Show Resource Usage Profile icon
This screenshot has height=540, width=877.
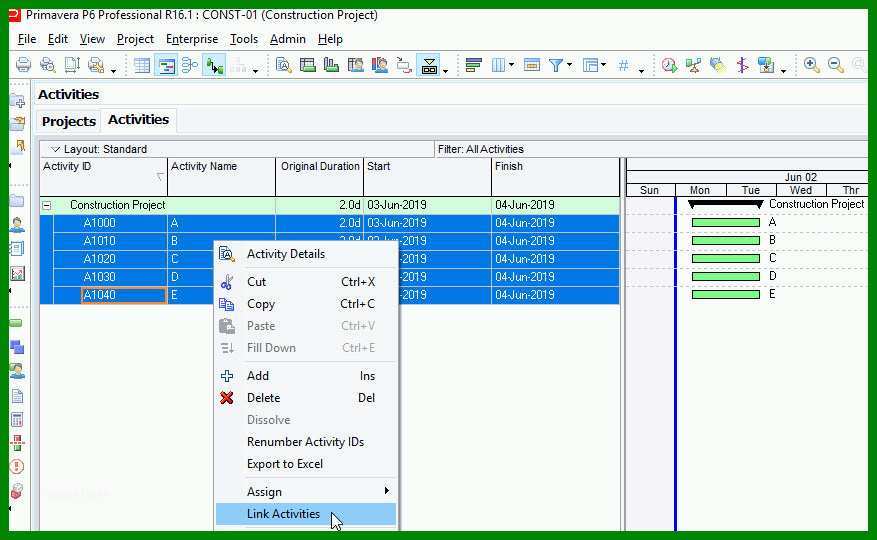pyautogui.click(x=380, y=65)
